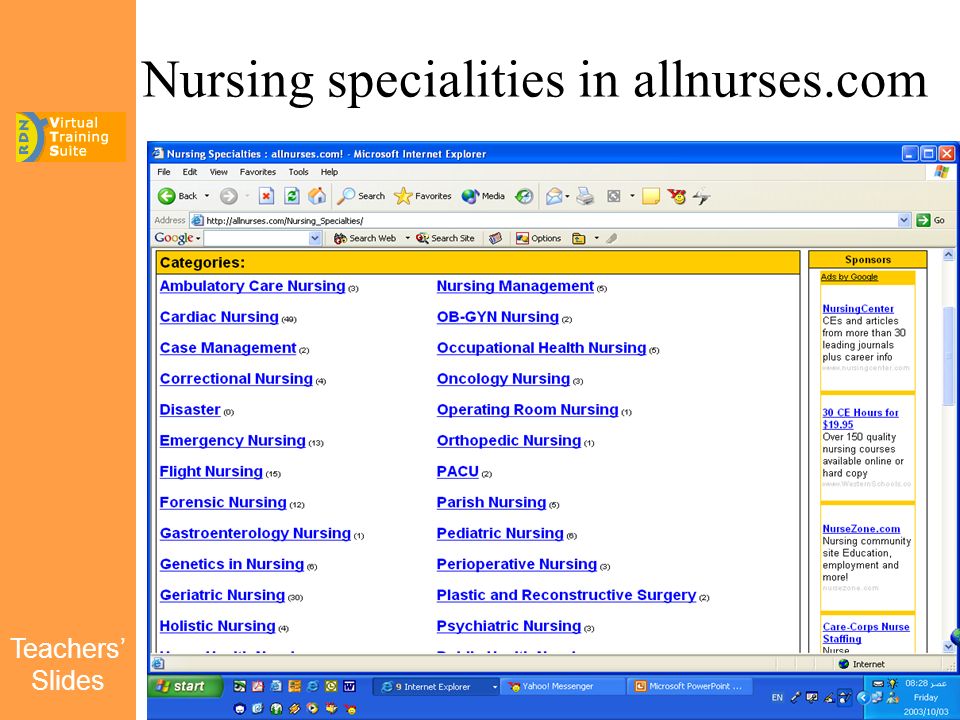The image size is (960, 720).
Task: Click the Google toolbar Up folder icon
Action: 579,238
